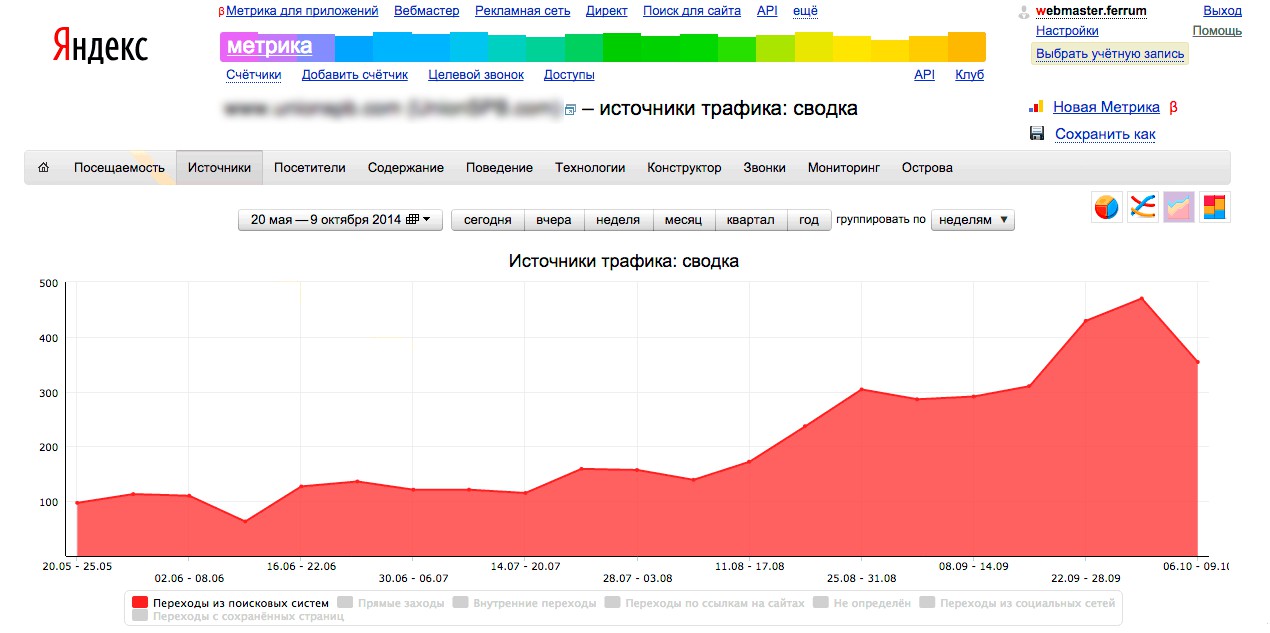The width and height of the screenshot is (1270, 633).
Task: Go to the home icon in navigation bar
Action: pos(43,168)
